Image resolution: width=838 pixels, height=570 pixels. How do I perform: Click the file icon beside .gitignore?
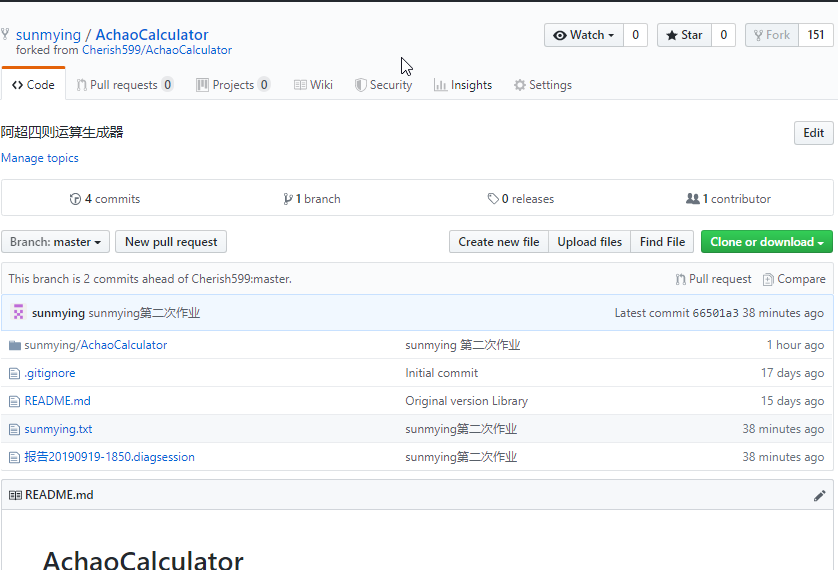pyautogui.click(x=14, y=373)
